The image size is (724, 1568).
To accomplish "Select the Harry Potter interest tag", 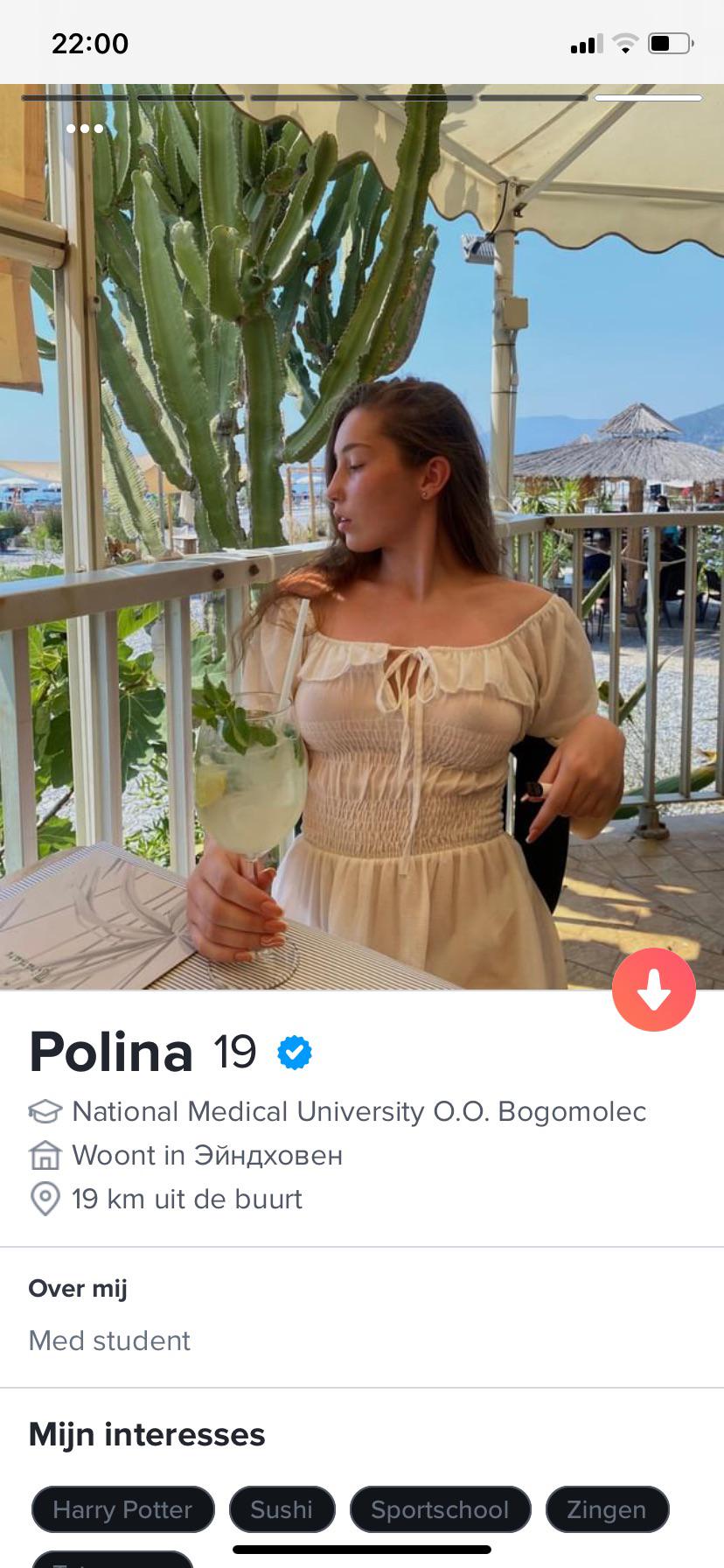I will 122,1509.
